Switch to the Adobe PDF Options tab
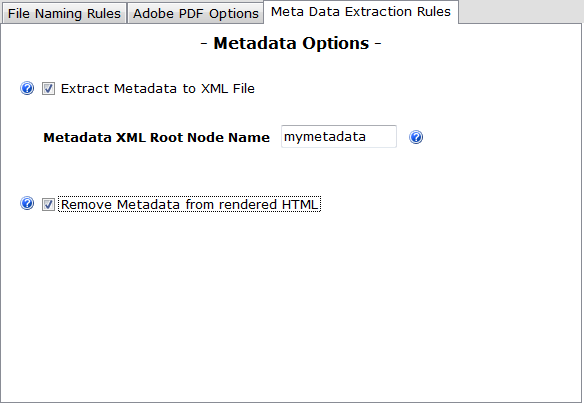 pyautogui.click(x=196, y=13)
